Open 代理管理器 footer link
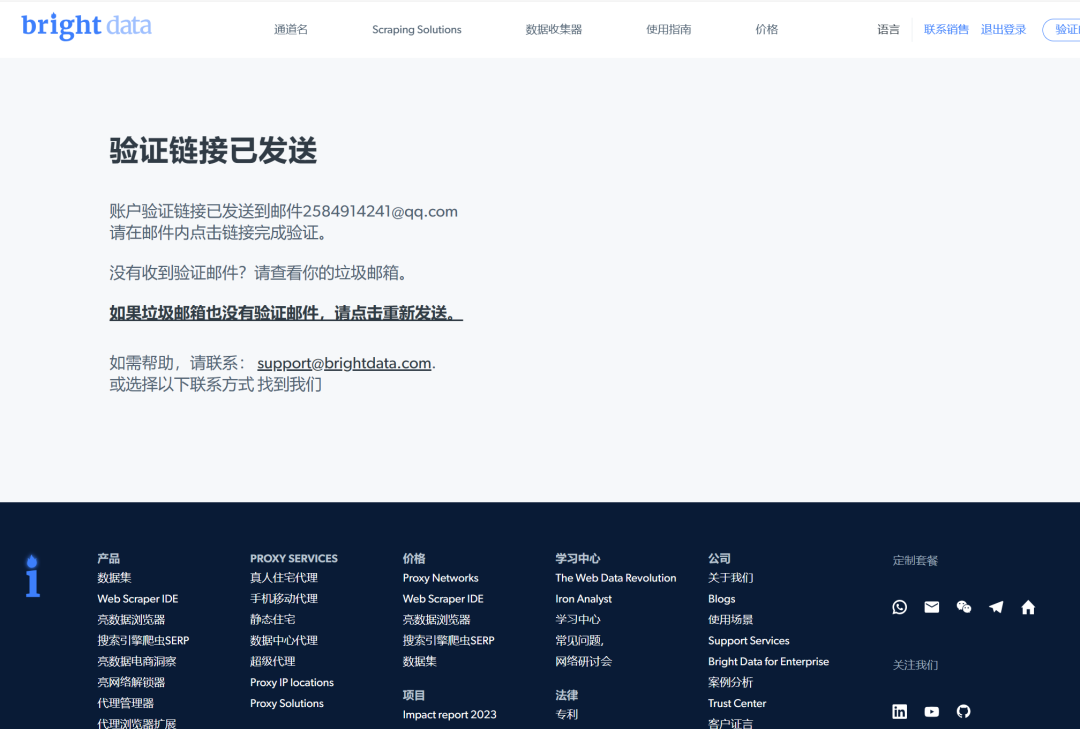The height and width of the screenshot is (729, 1080). tap(125, 703)
